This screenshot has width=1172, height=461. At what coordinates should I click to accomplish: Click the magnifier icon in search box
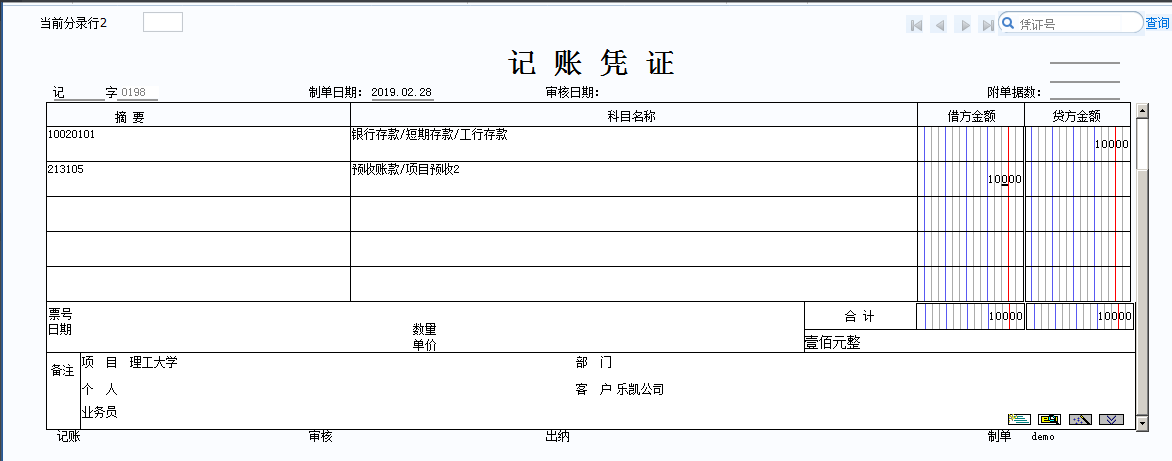click(x=1007, y=22)
